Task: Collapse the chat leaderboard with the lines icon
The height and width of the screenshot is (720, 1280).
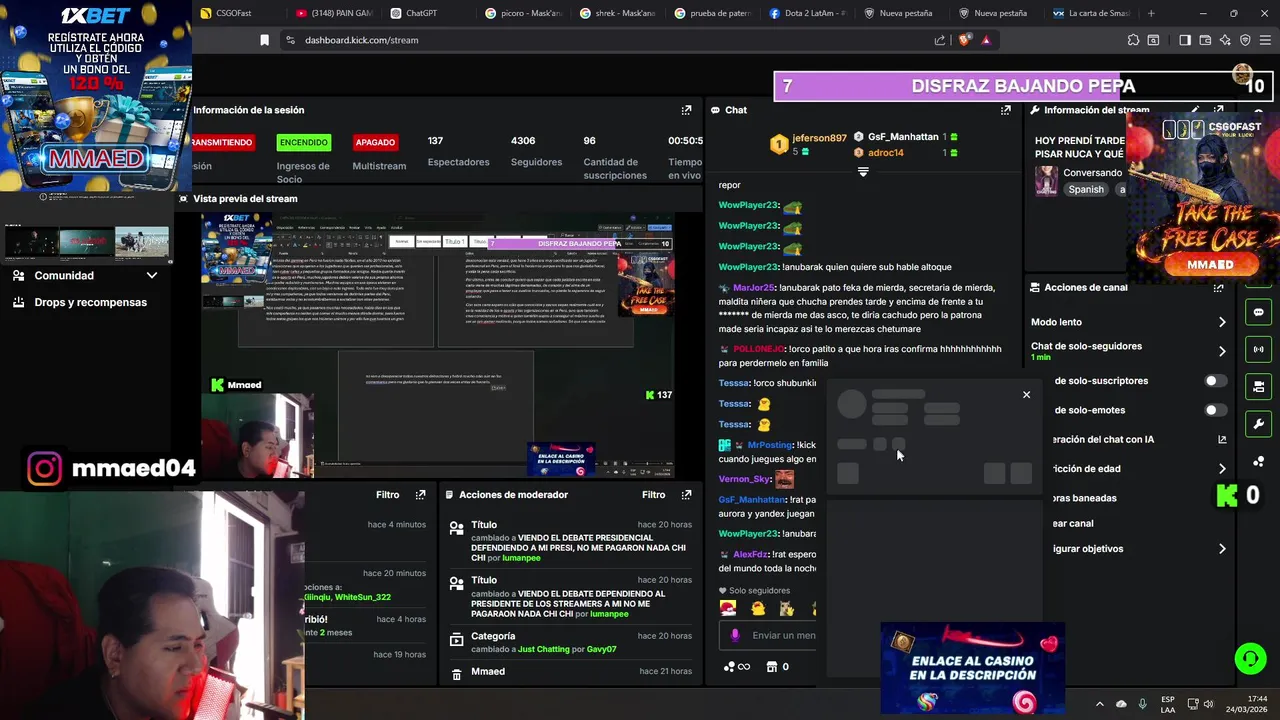Action: coord(863,172)
